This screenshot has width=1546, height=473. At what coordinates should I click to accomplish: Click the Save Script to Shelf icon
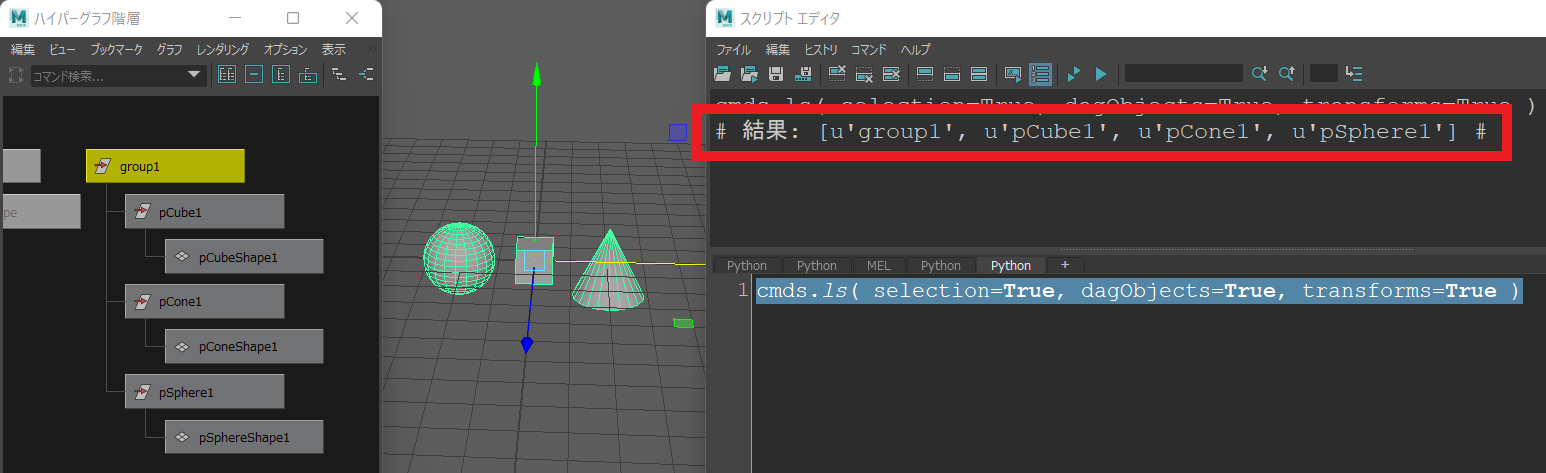802,73
